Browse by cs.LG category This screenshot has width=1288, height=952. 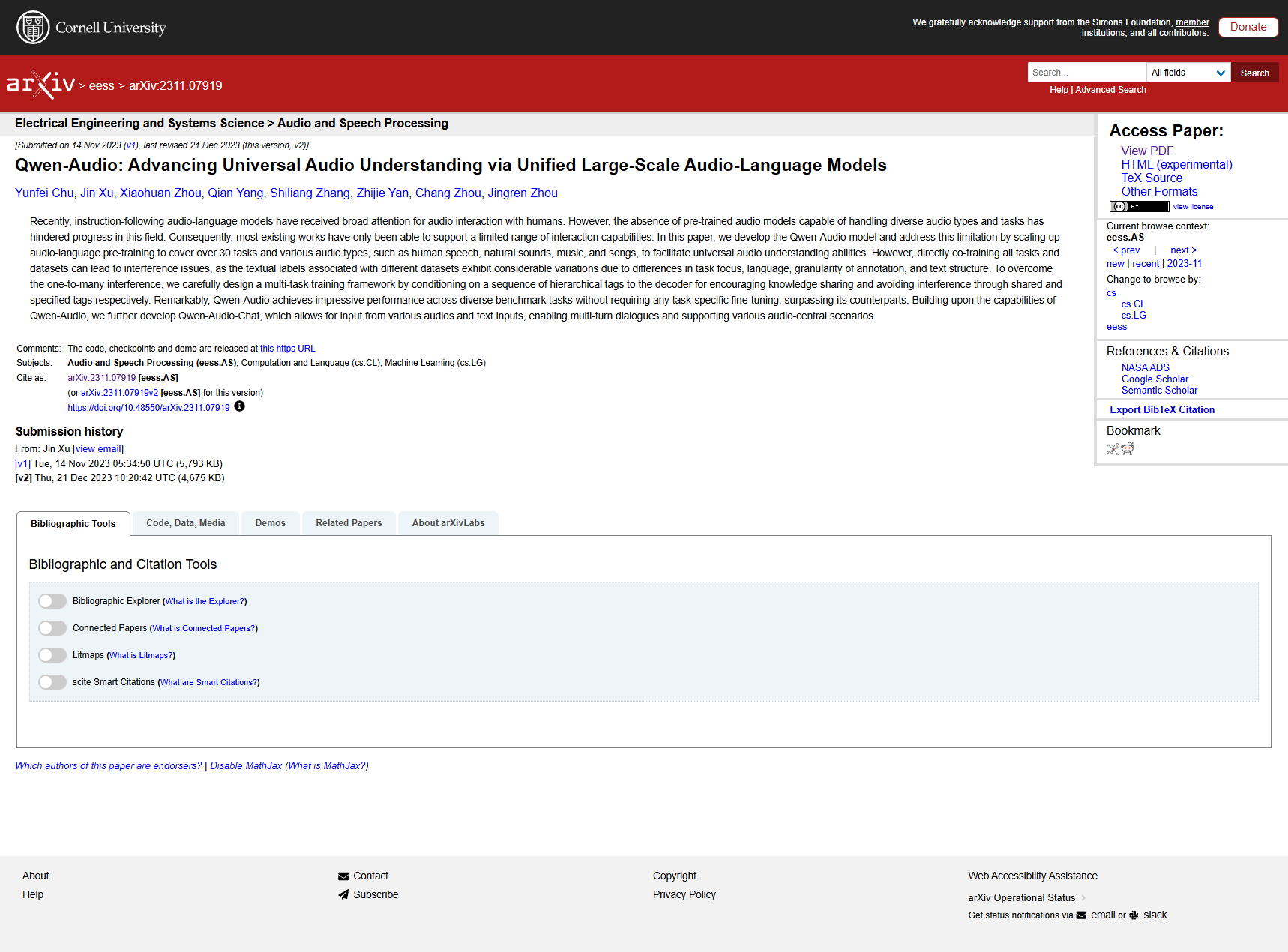pyautogui.click(x=1134, y=316)
